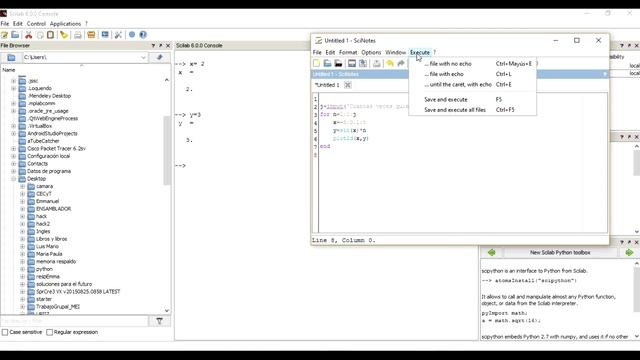The height and width of the screenshot is (360, 640).
Task: Undock the File Browser panel
Action: click(160, 46)
